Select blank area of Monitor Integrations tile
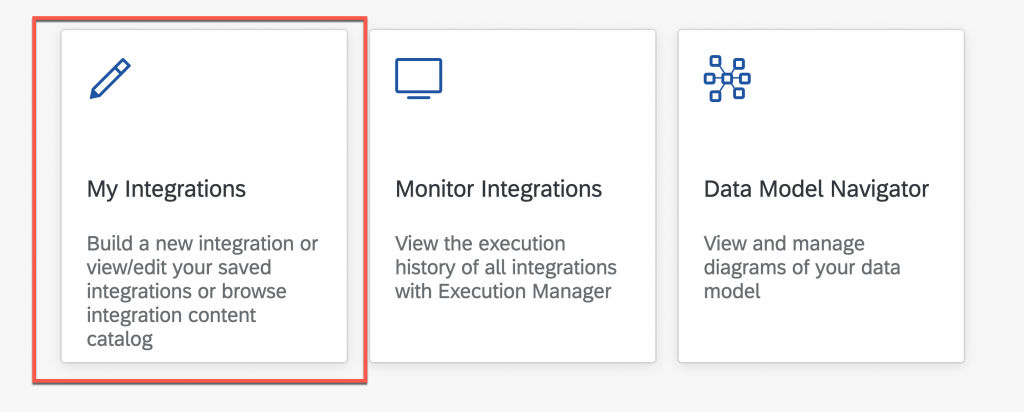 coord(513,333)
